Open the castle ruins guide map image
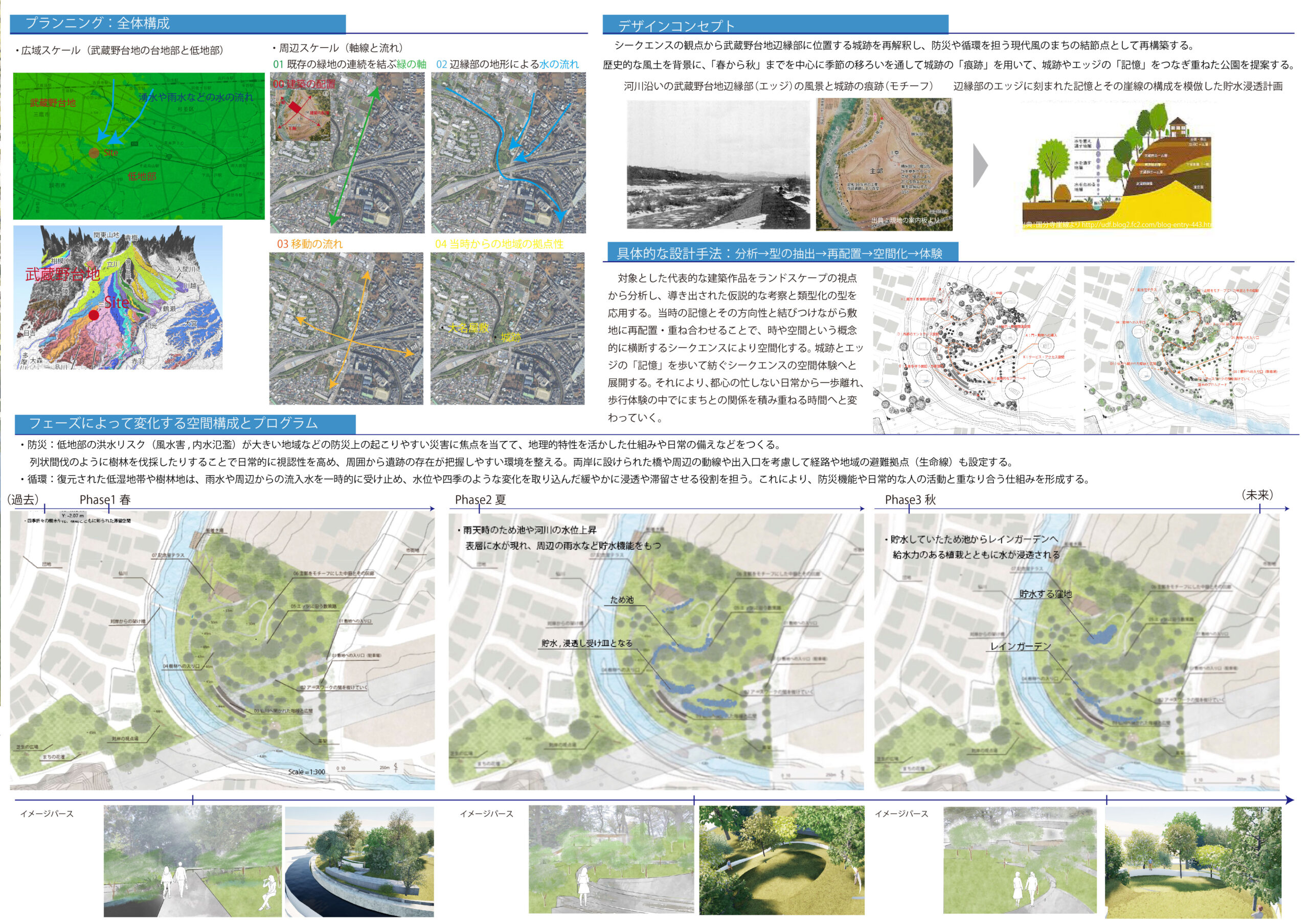The image size is (1309, 924). [x=884, y=165]
